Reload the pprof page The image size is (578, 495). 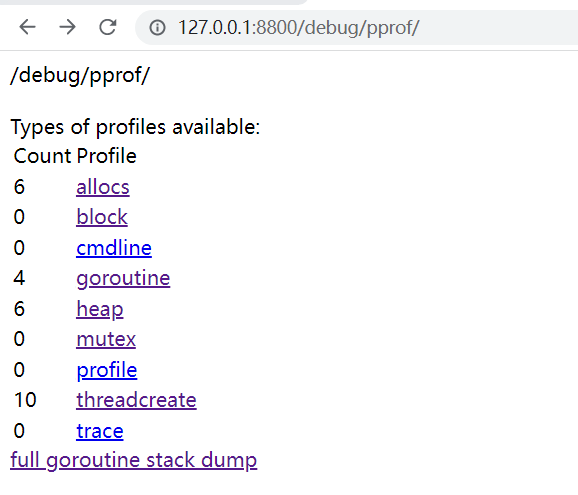[x=108, y=27]
